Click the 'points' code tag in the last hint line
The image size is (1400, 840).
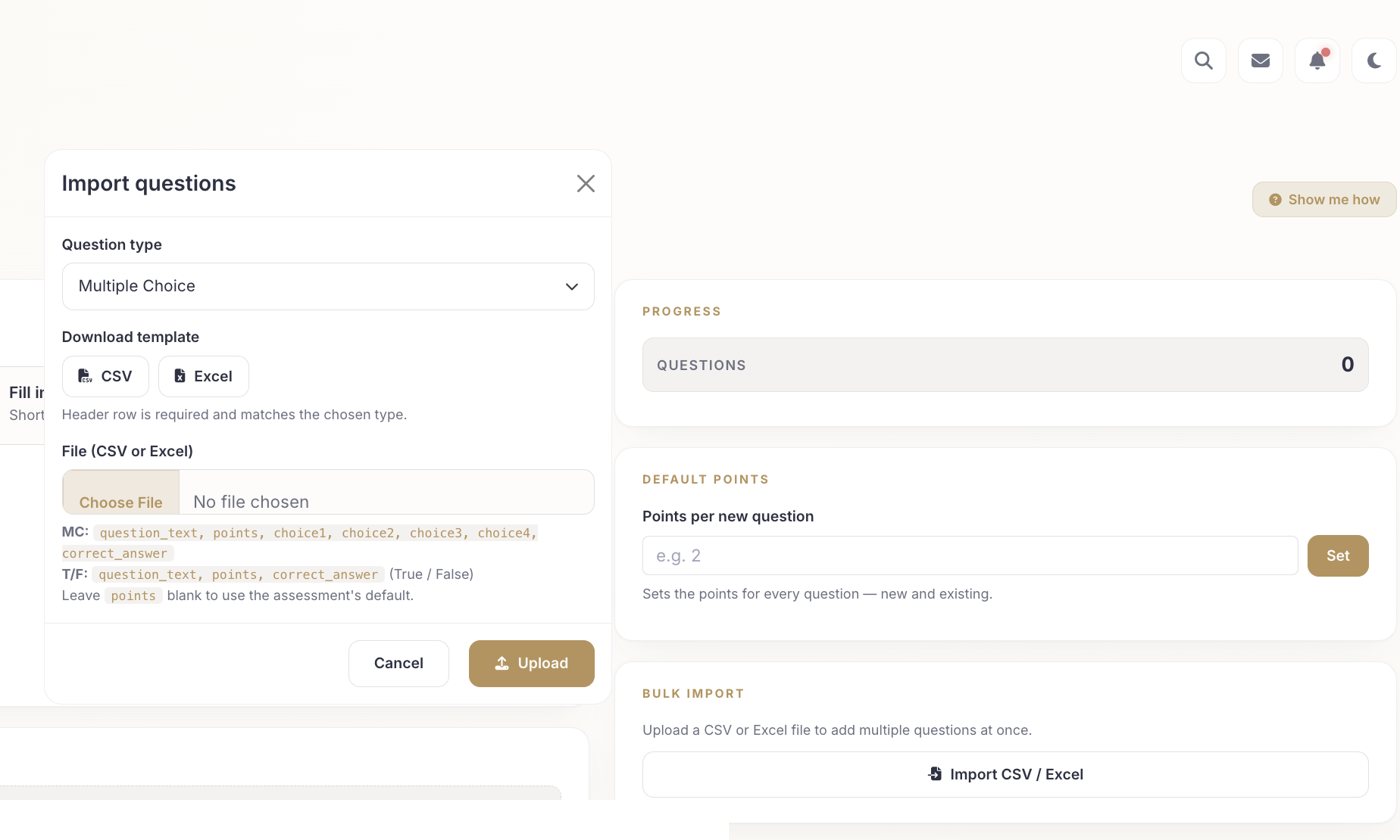pos(133,595)
